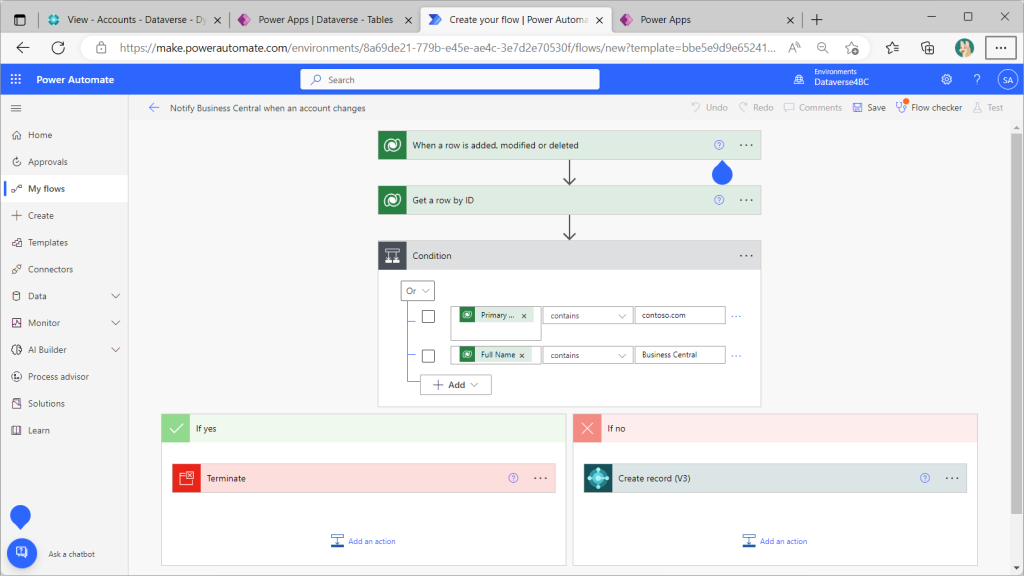Open the Or group operator dropdown
This screenshot has width=1024, height=576.
click(x=417, y=291)
